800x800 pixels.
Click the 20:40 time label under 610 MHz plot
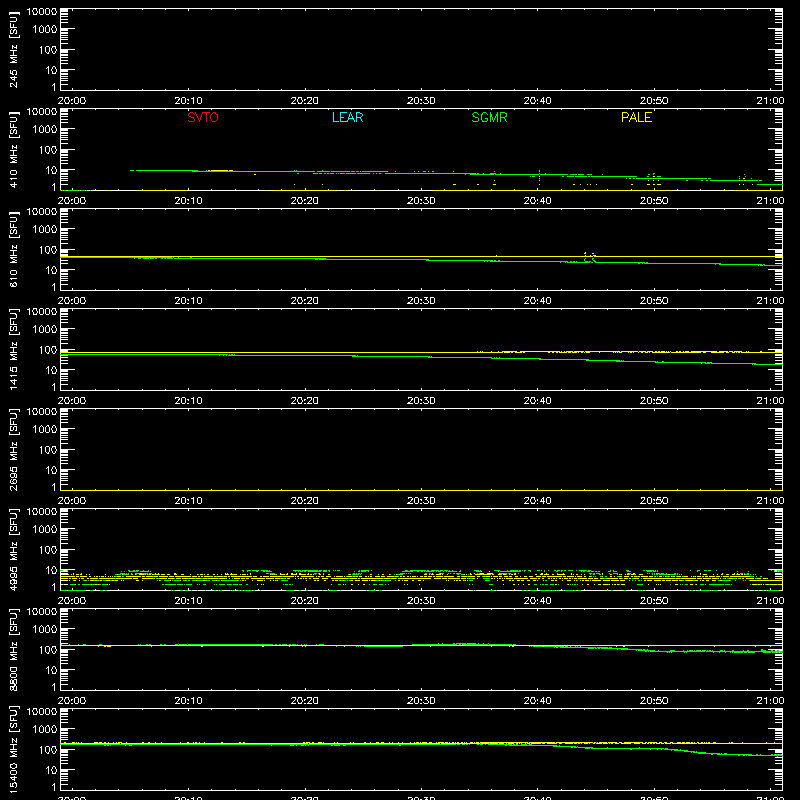[537, 301]
